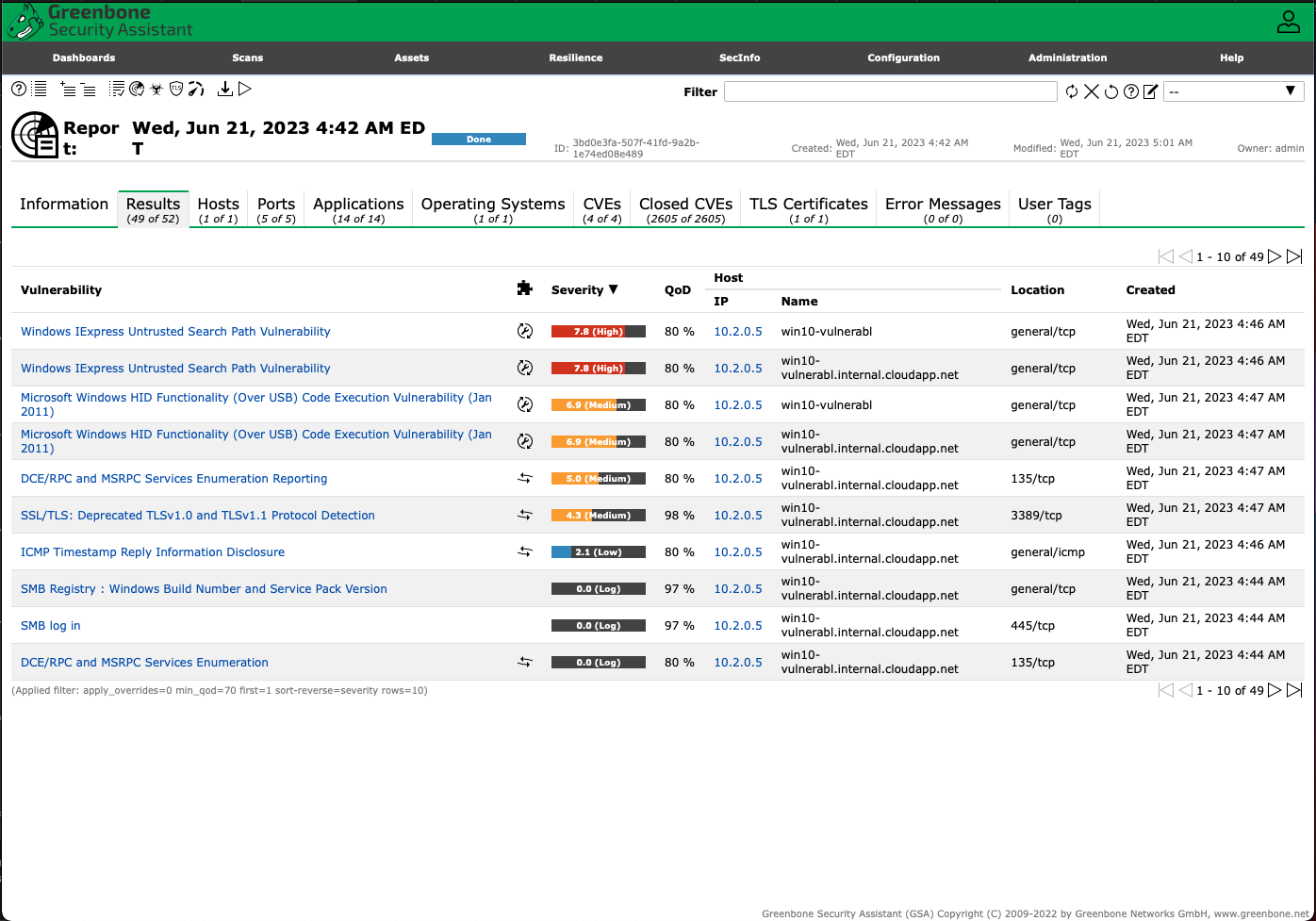Viewport: 1316px width, 921px height.
Task: Focus the Filter text input
Action: [891, 91]
